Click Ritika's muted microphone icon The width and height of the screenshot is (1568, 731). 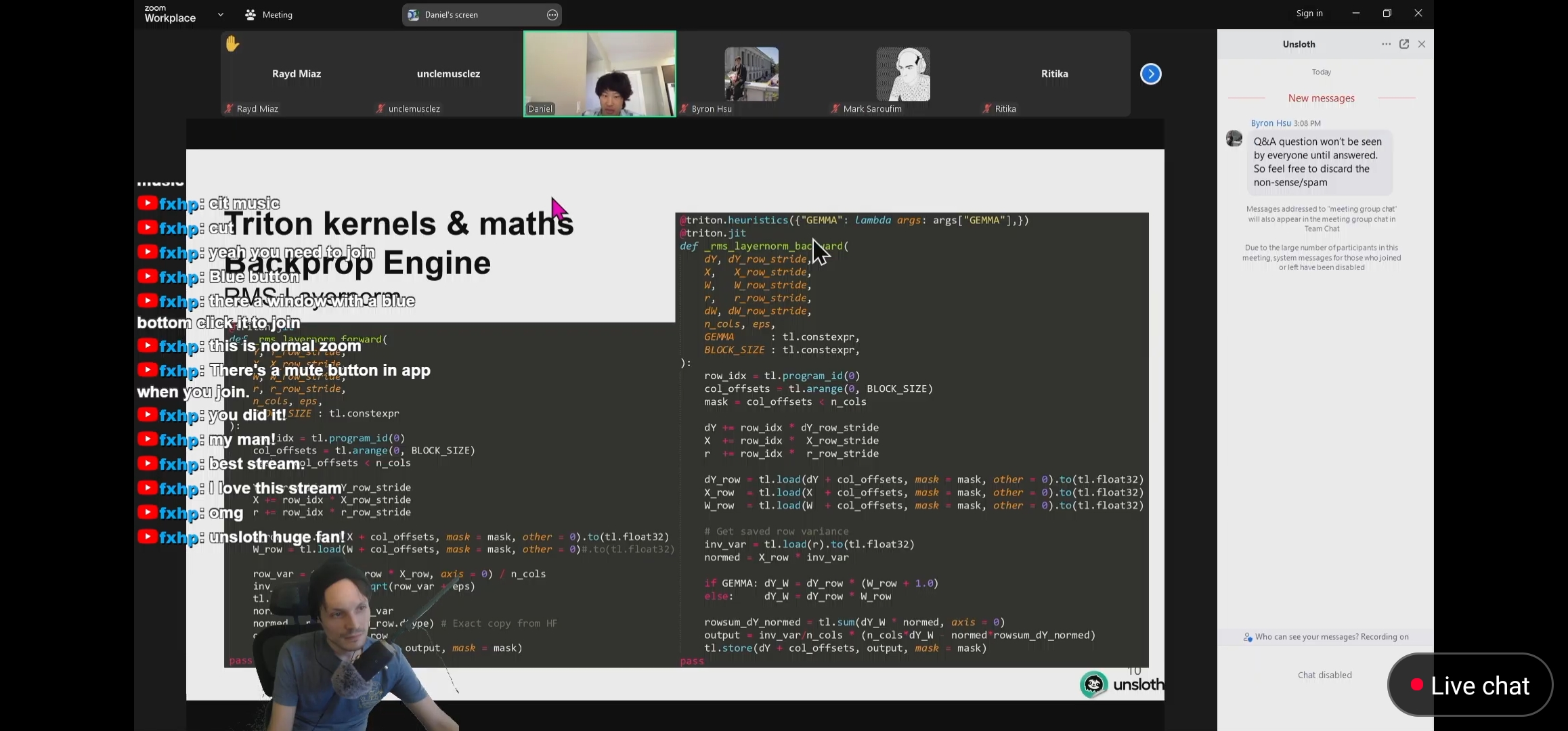[x=987, y=108]
